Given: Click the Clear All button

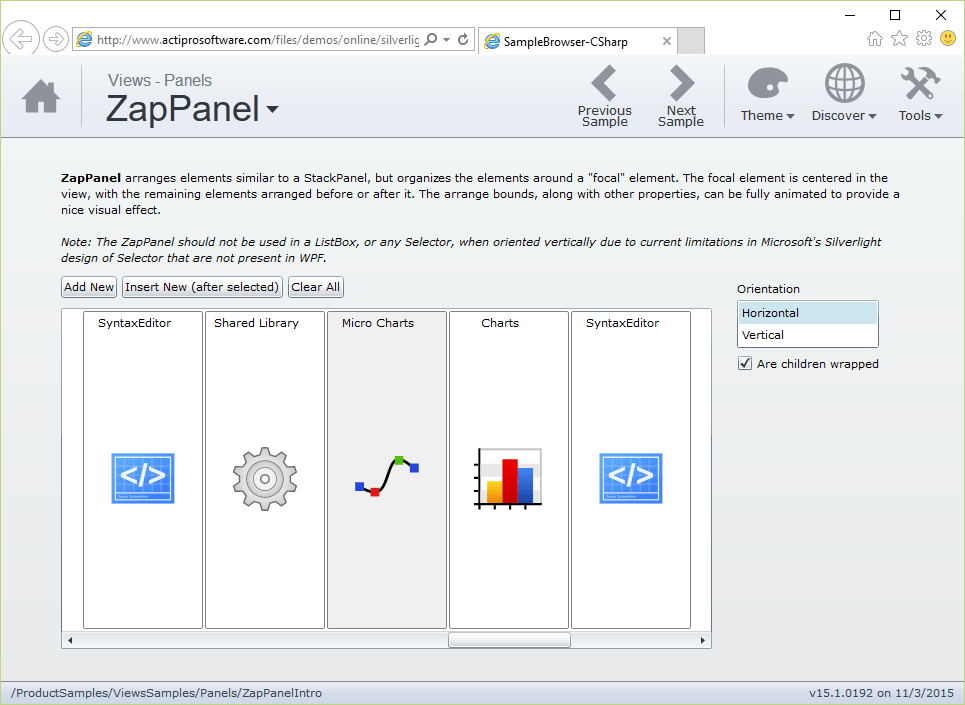Looking at the screenshot, I should (x=315, y=286).
